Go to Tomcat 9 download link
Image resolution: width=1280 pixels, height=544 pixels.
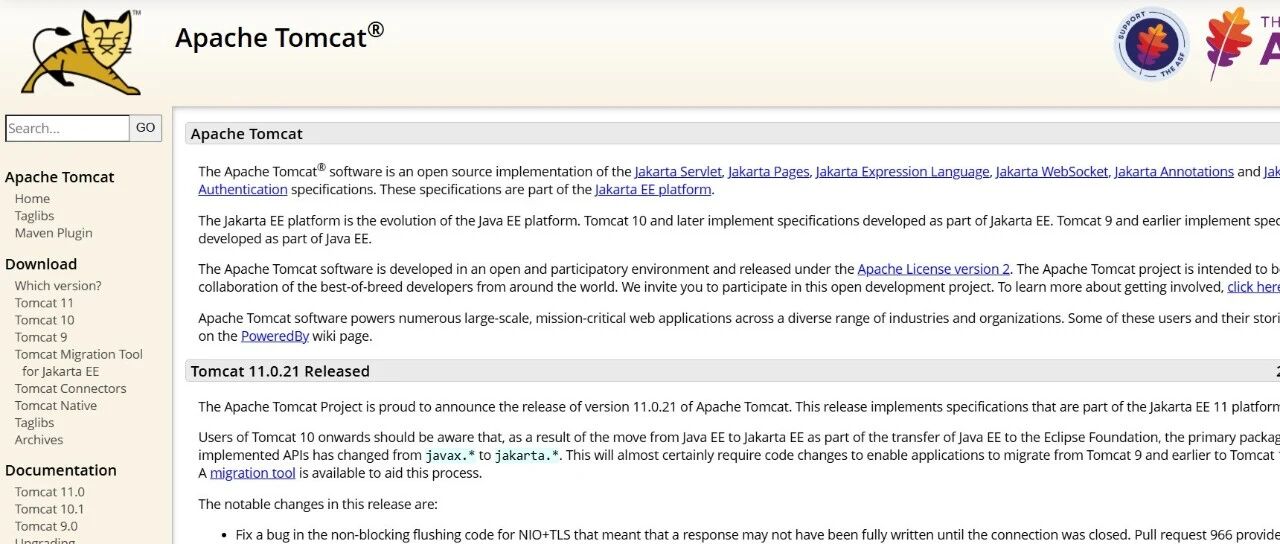pyautogui.click(x=41, y=337)
